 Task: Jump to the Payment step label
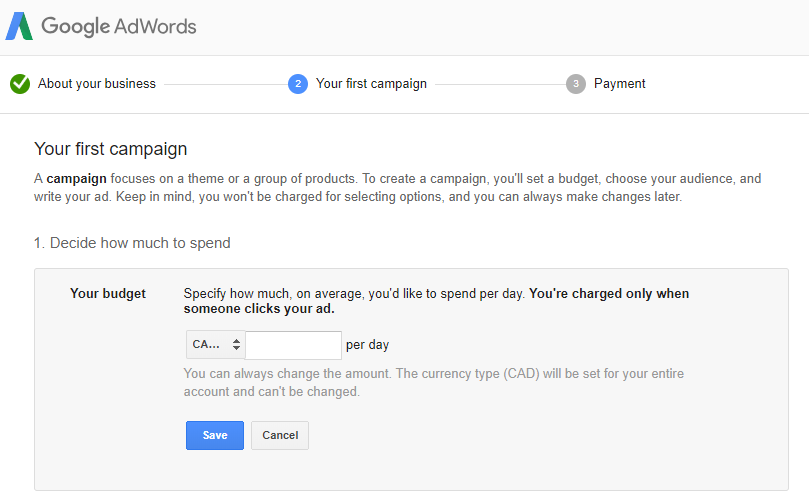click(x=620, y=84)
